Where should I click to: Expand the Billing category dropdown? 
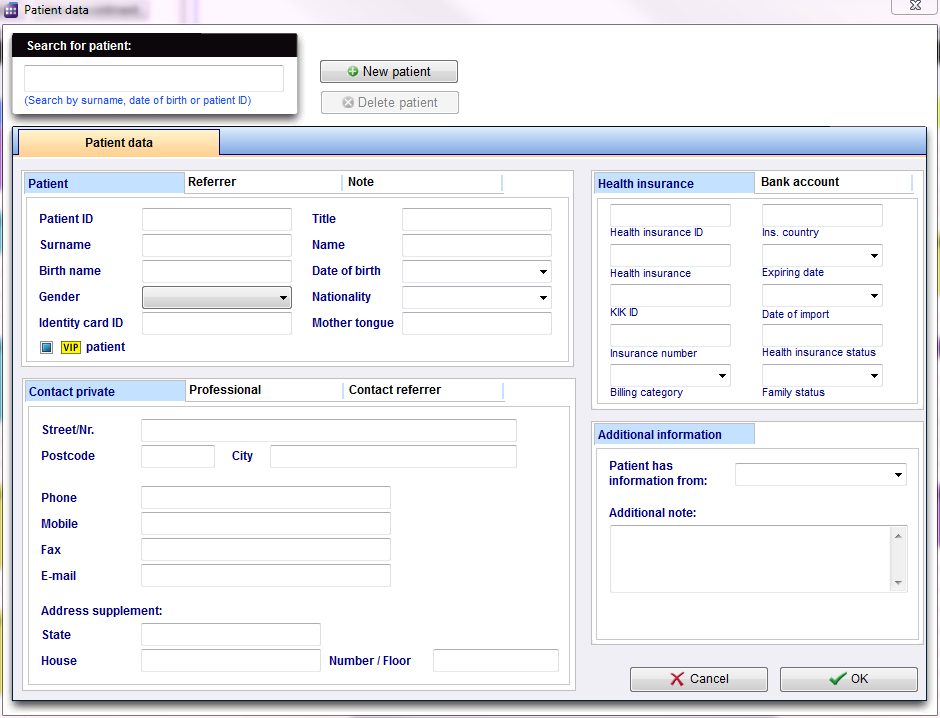(670, 376)
